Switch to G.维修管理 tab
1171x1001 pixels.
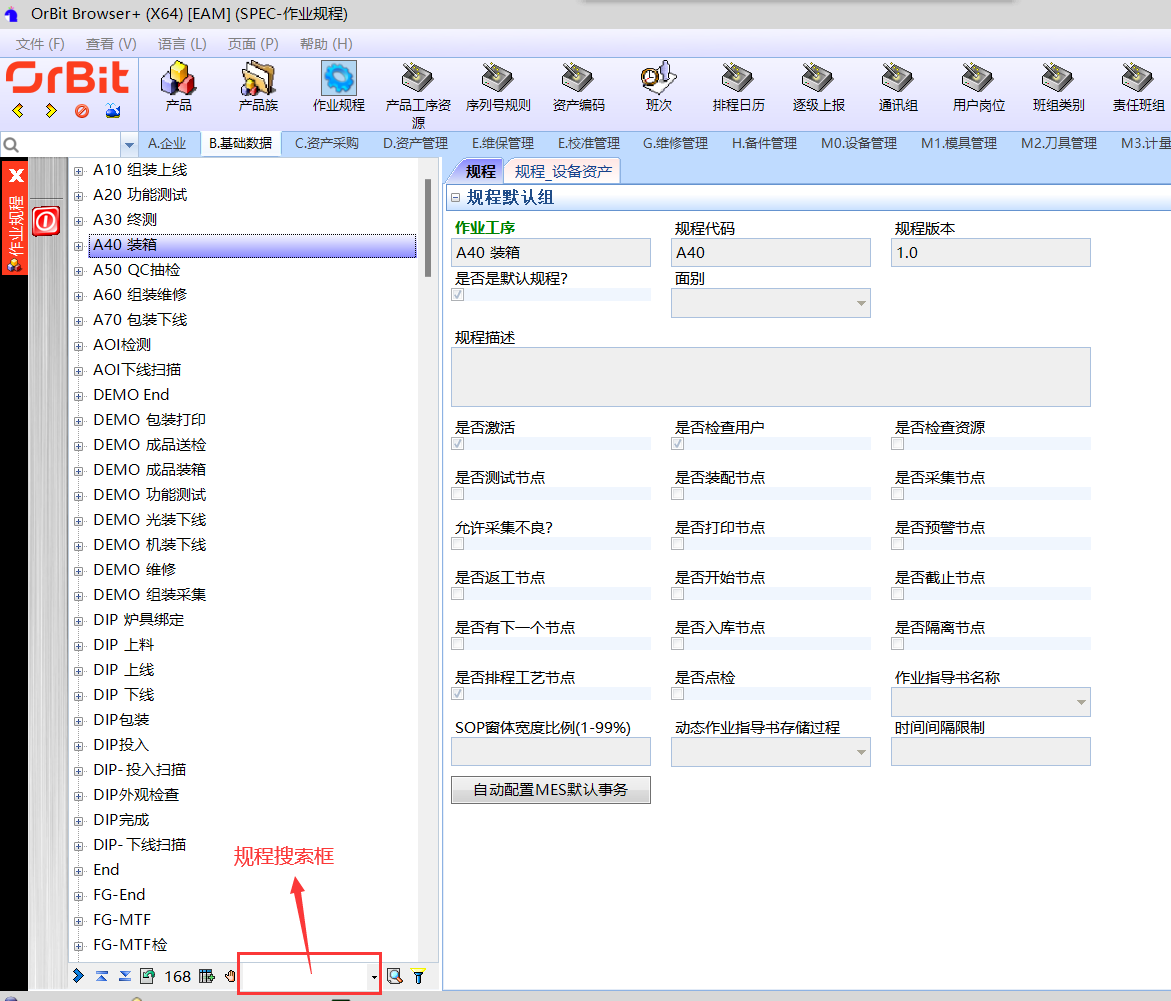675,143
